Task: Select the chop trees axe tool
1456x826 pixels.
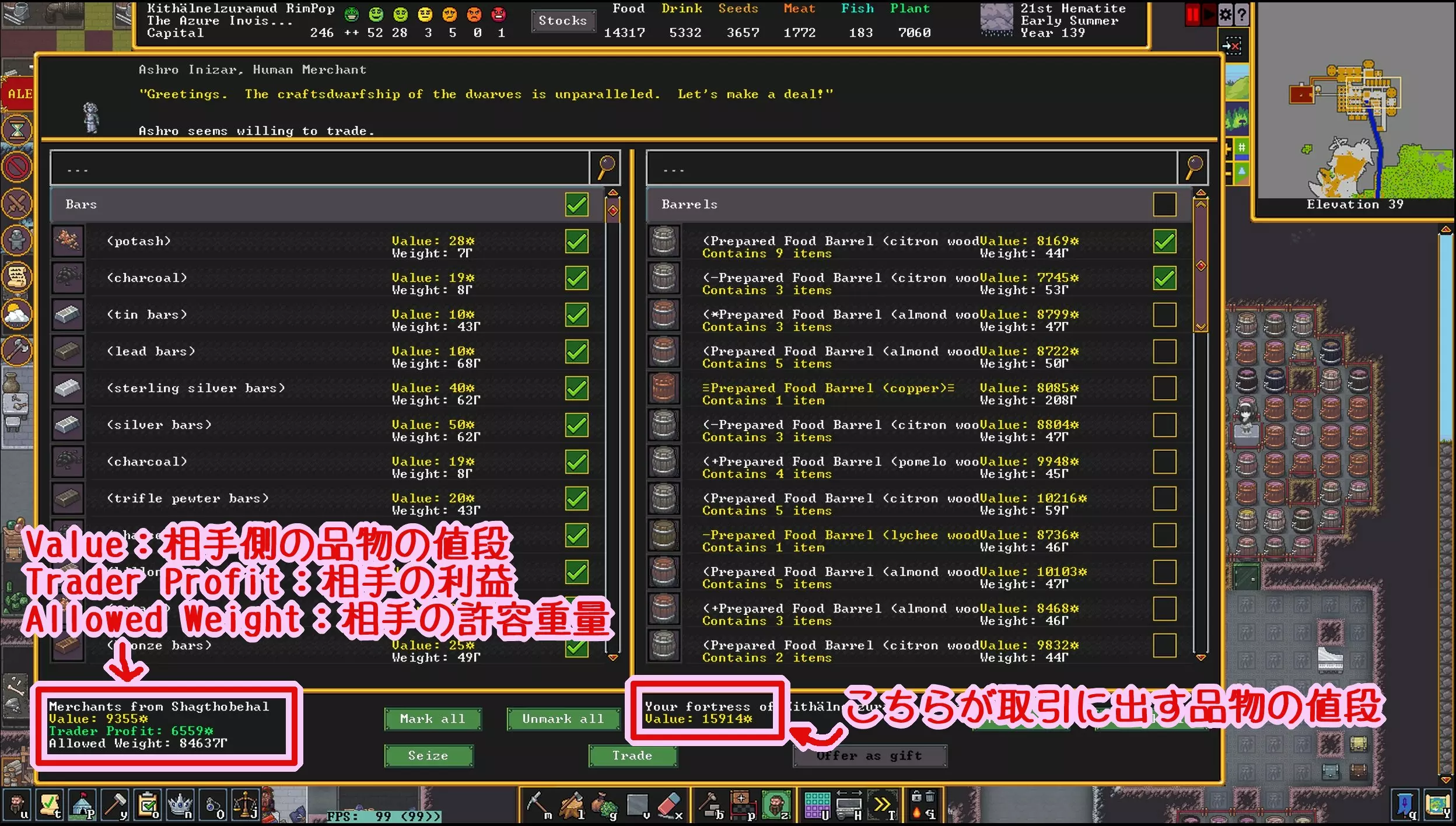Action: coord(572,805)
